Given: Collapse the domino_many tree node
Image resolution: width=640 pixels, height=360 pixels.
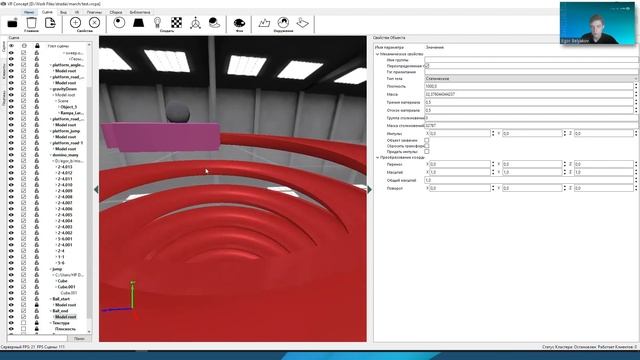Looking at the screenshot, I should click(51, 155).
